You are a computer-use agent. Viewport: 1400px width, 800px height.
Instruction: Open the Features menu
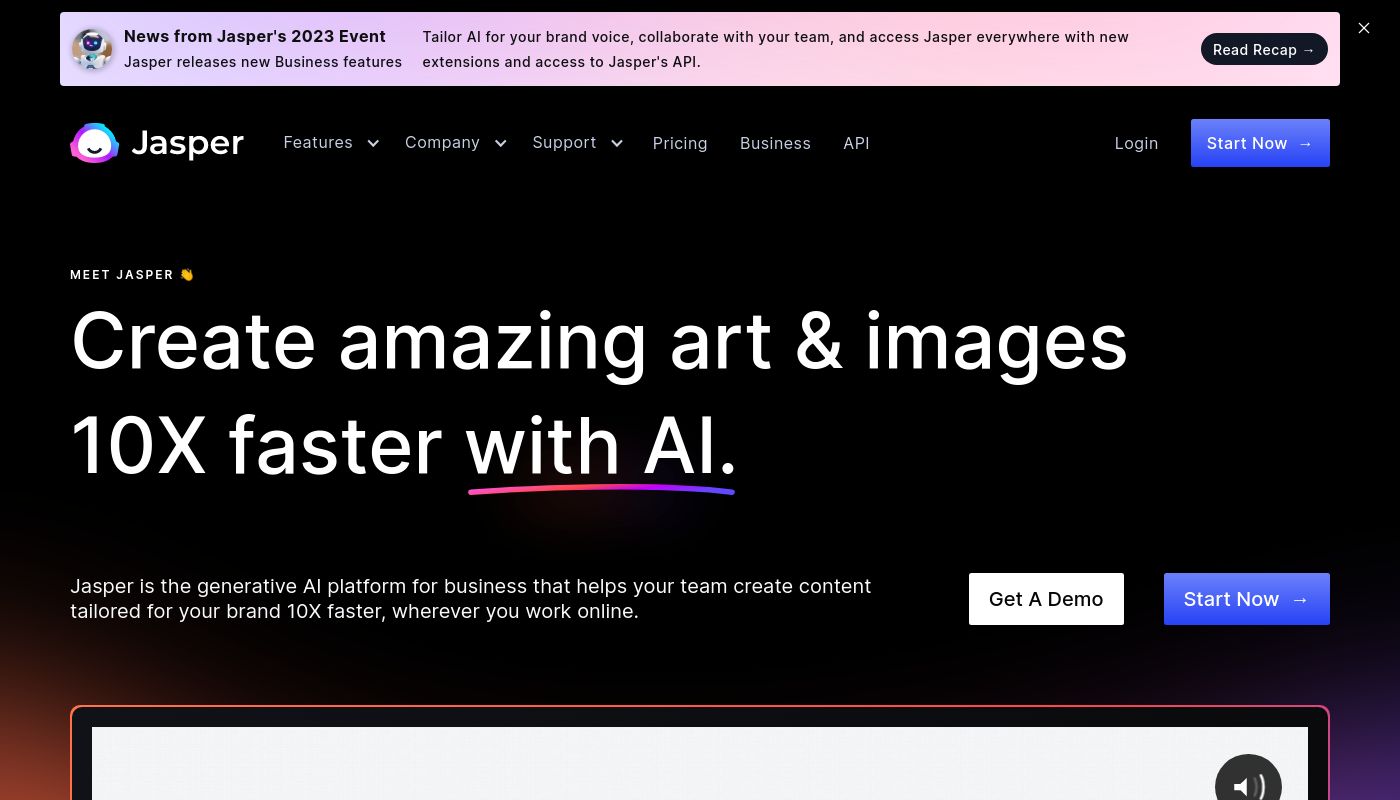click(x=318, y=142)
